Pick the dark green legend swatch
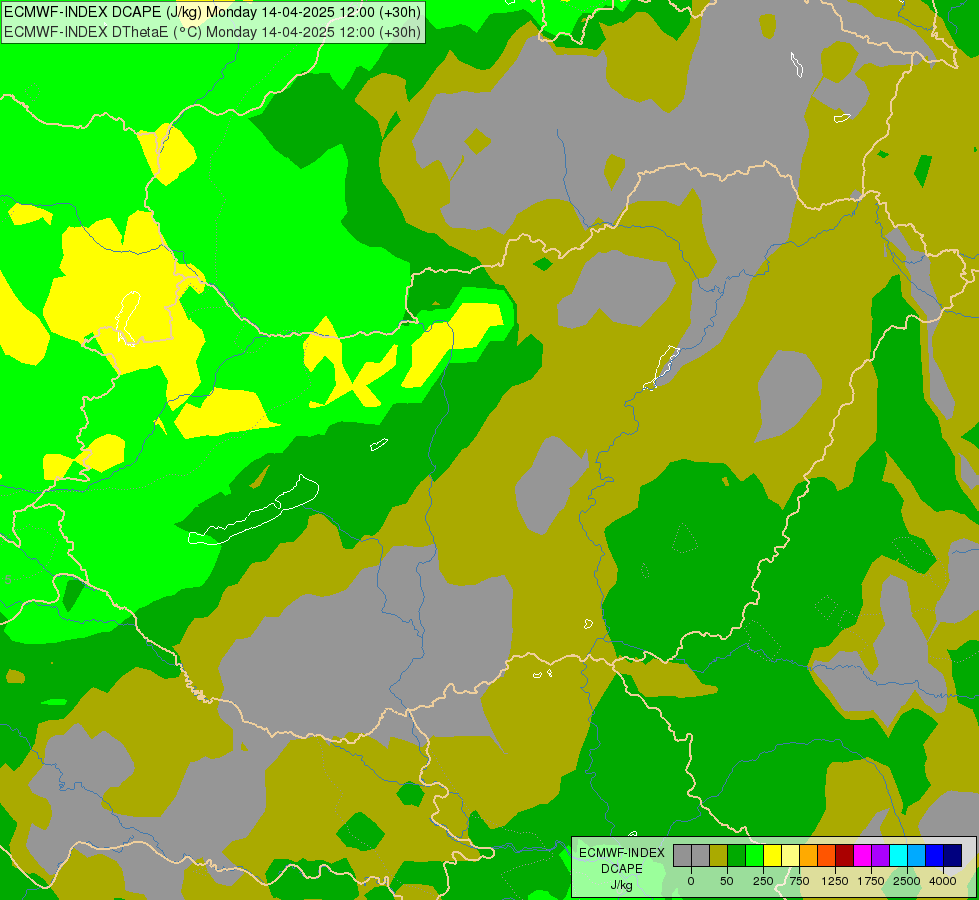Viewport: 979px width, 900px height. pyautogui.click(x=736, y=855)
